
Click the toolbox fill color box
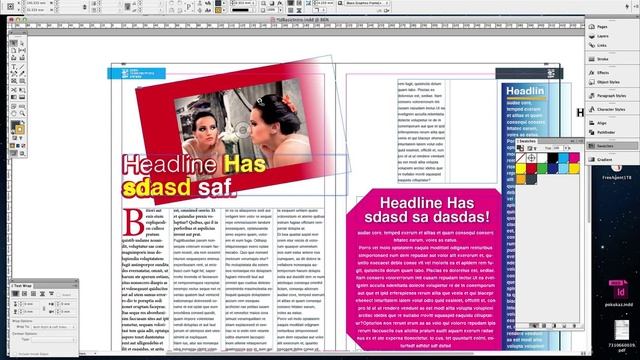click(x=15, y=124)
